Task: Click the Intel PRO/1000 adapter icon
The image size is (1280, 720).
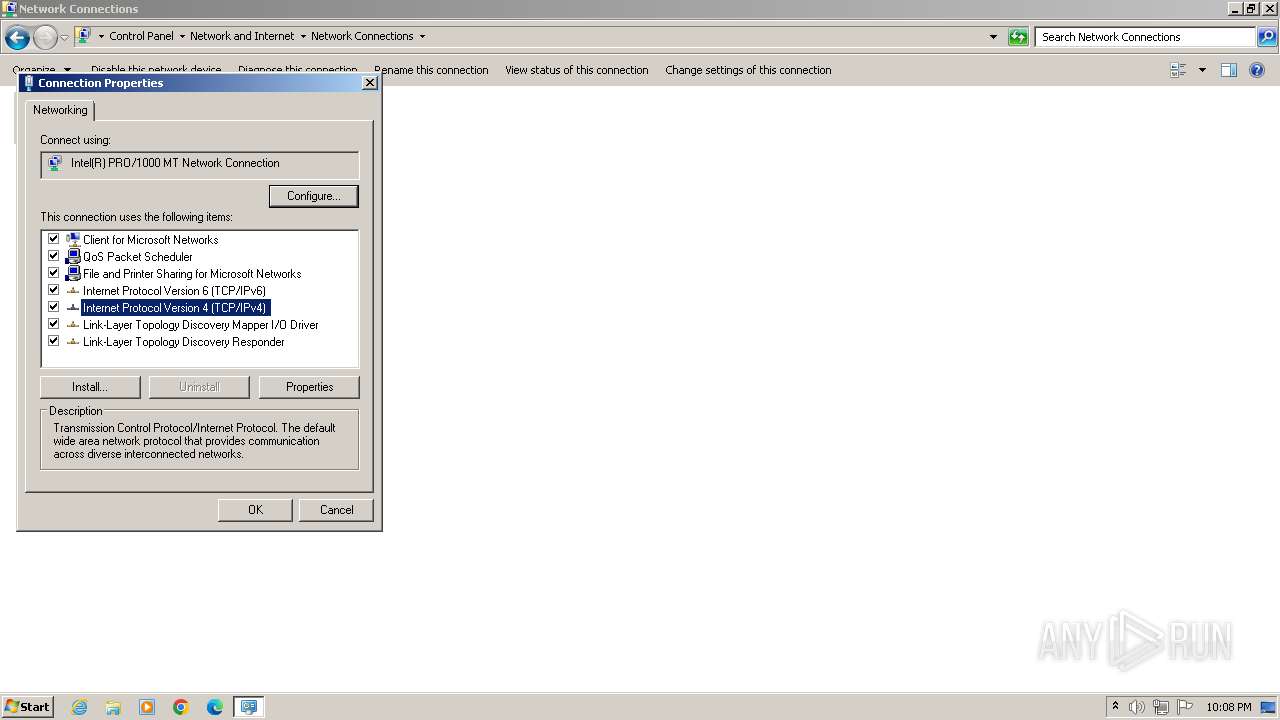Action: (x=55, y=163)
